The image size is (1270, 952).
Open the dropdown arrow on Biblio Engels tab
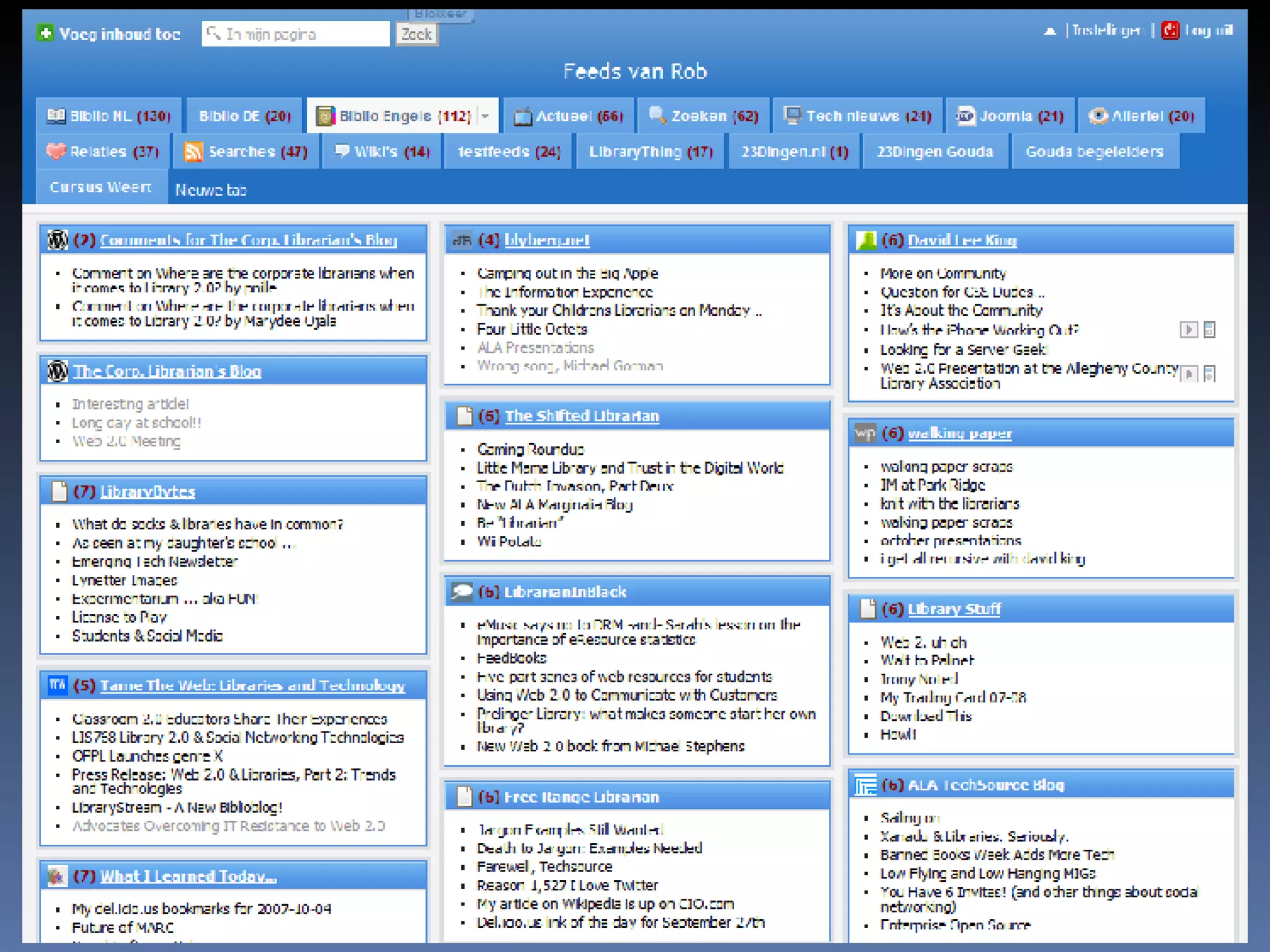tap(486, 116)
